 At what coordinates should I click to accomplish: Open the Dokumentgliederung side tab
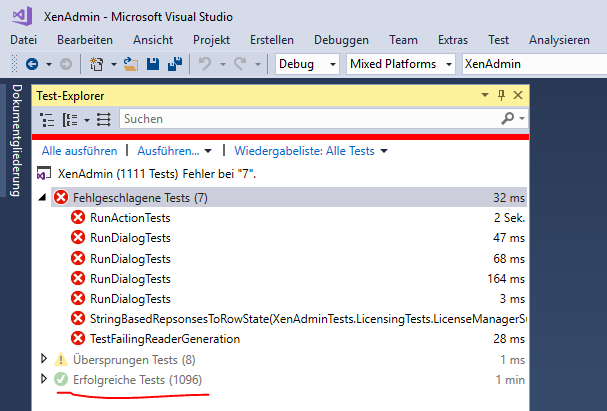[16, 140]
